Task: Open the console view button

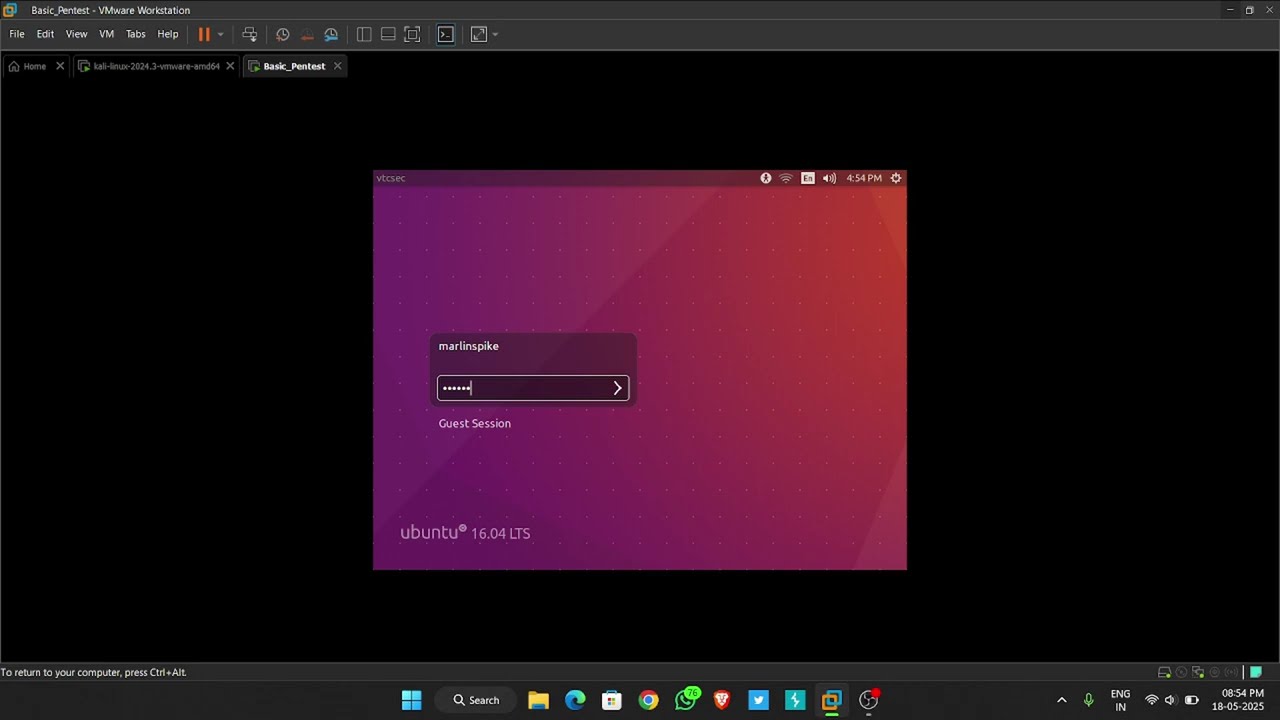Action: tap(446, 34)
